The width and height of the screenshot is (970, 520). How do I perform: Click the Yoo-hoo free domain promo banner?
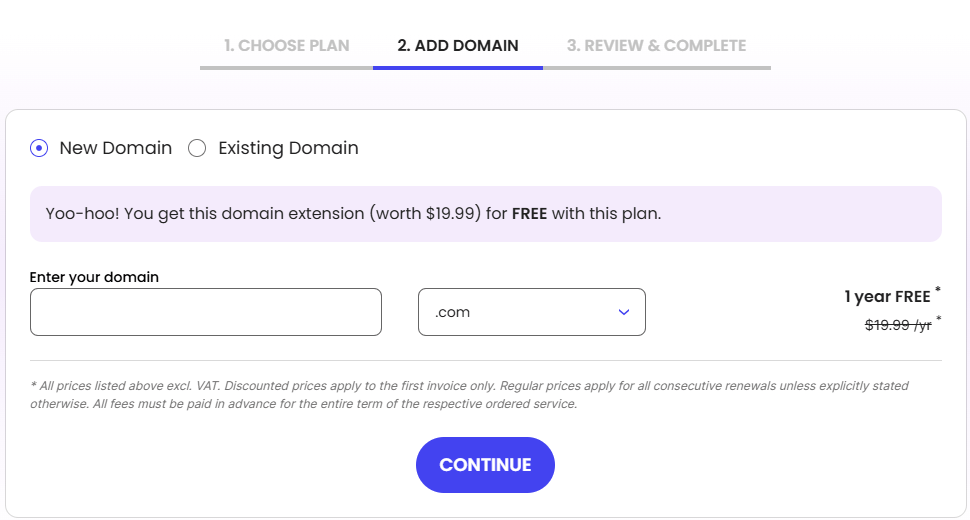(x=485, y=214)
